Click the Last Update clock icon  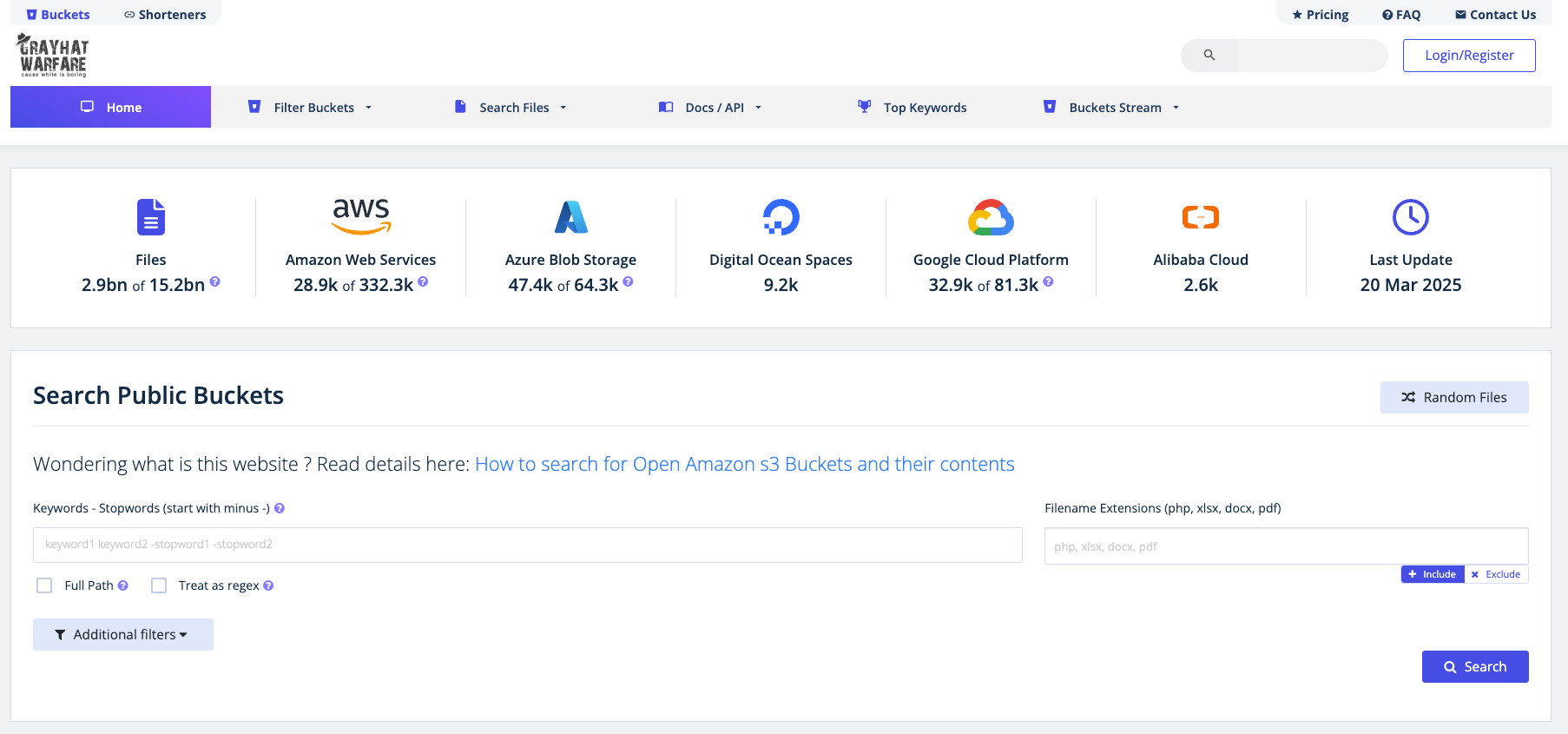(x=1410, y=217)
